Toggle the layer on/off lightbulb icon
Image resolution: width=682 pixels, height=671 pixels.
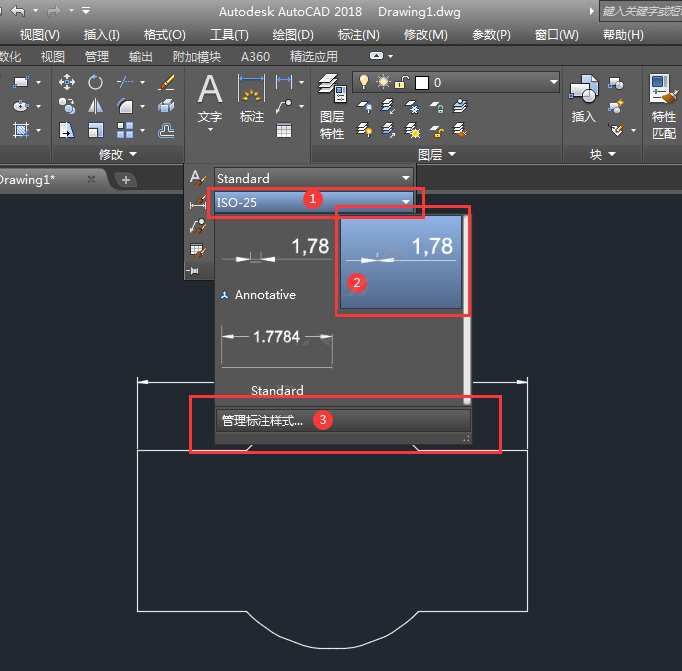[365, 82]
